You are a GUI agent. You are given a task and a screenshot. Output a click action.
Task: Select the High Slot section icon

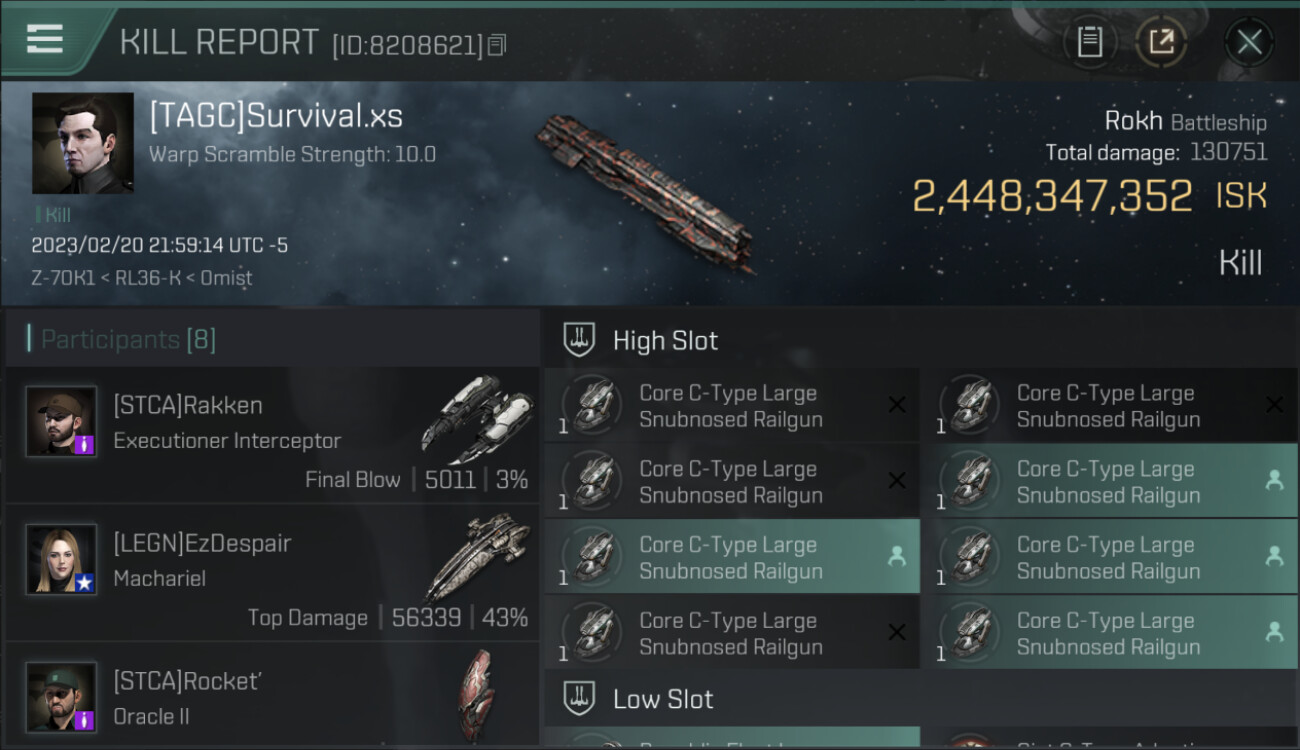(x=579, y=340)
